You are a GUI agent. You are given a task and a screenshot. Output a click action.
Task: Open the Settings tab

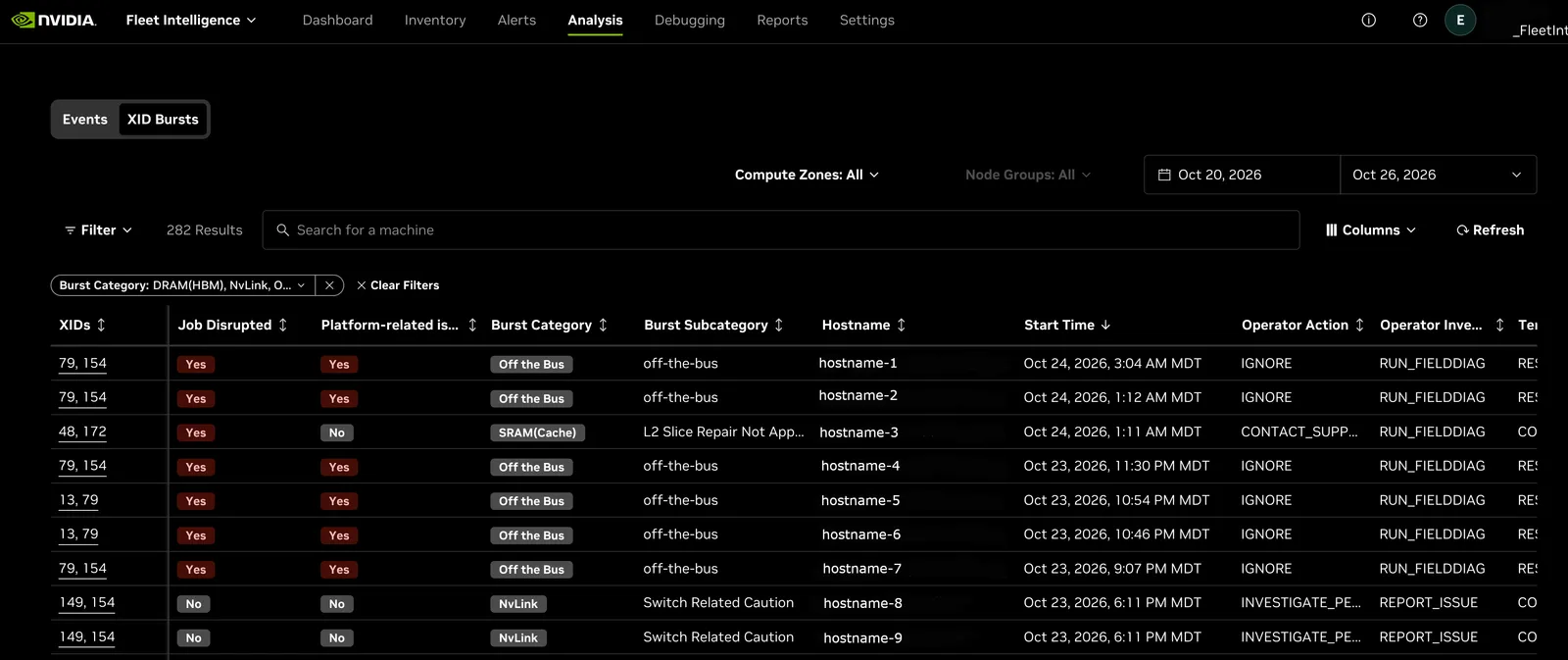867,20
